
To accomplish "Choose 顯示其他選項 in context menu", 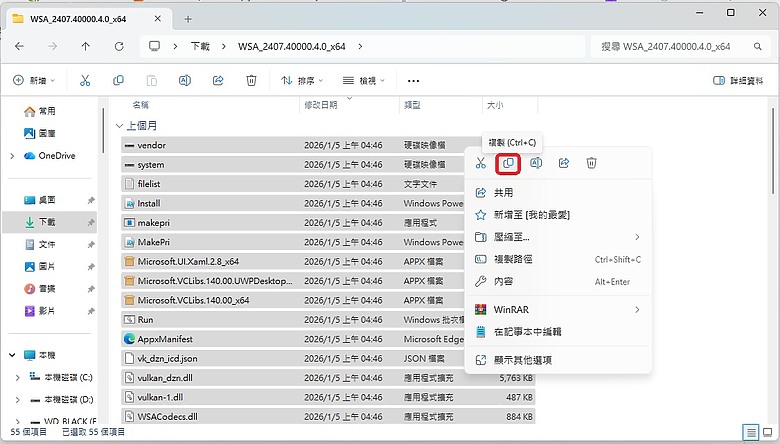I will (x=558, y=360).
